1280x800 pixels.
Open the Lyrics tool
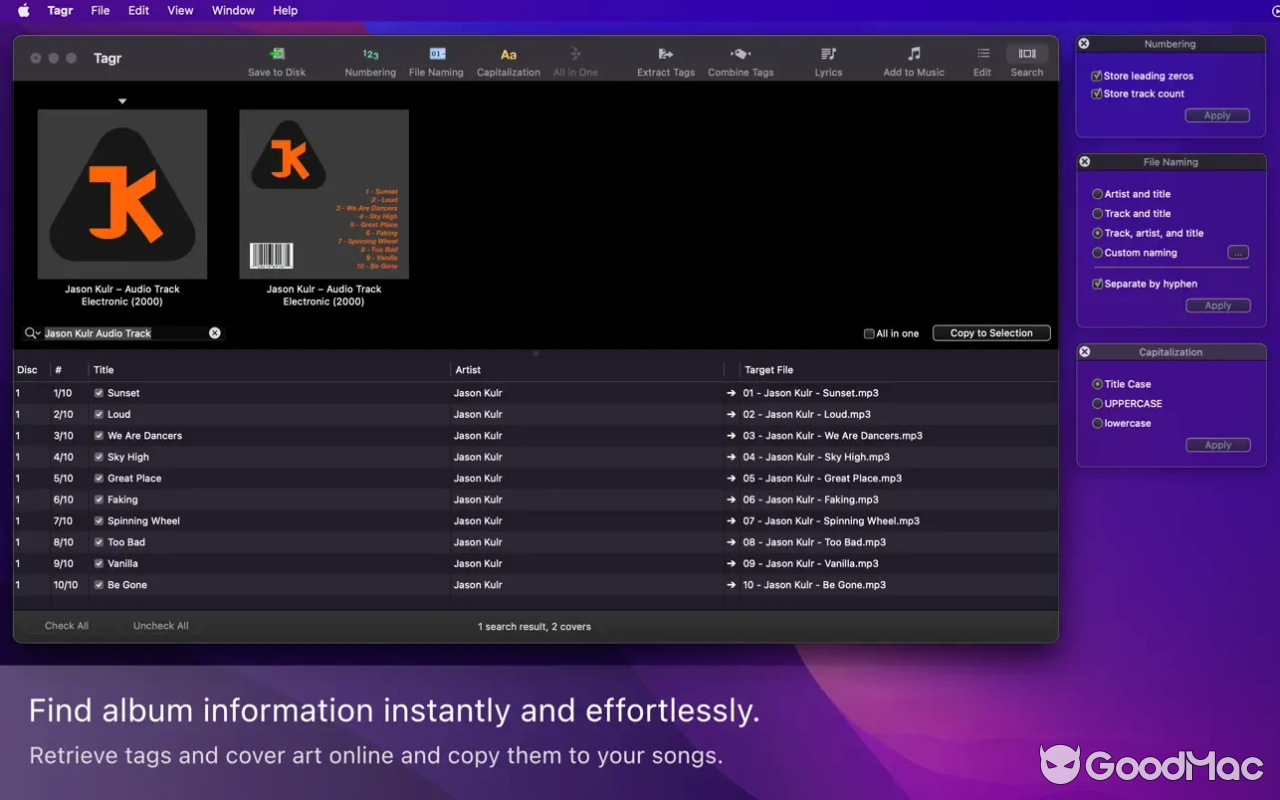(x=828, y=55)
